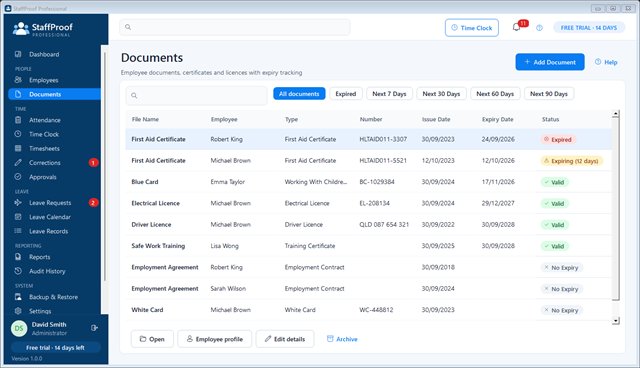Viewport: 640px width, 368px height.
Task: Filter by Next 60 Days
Action: pyautogui.click(x=495, y=94)
